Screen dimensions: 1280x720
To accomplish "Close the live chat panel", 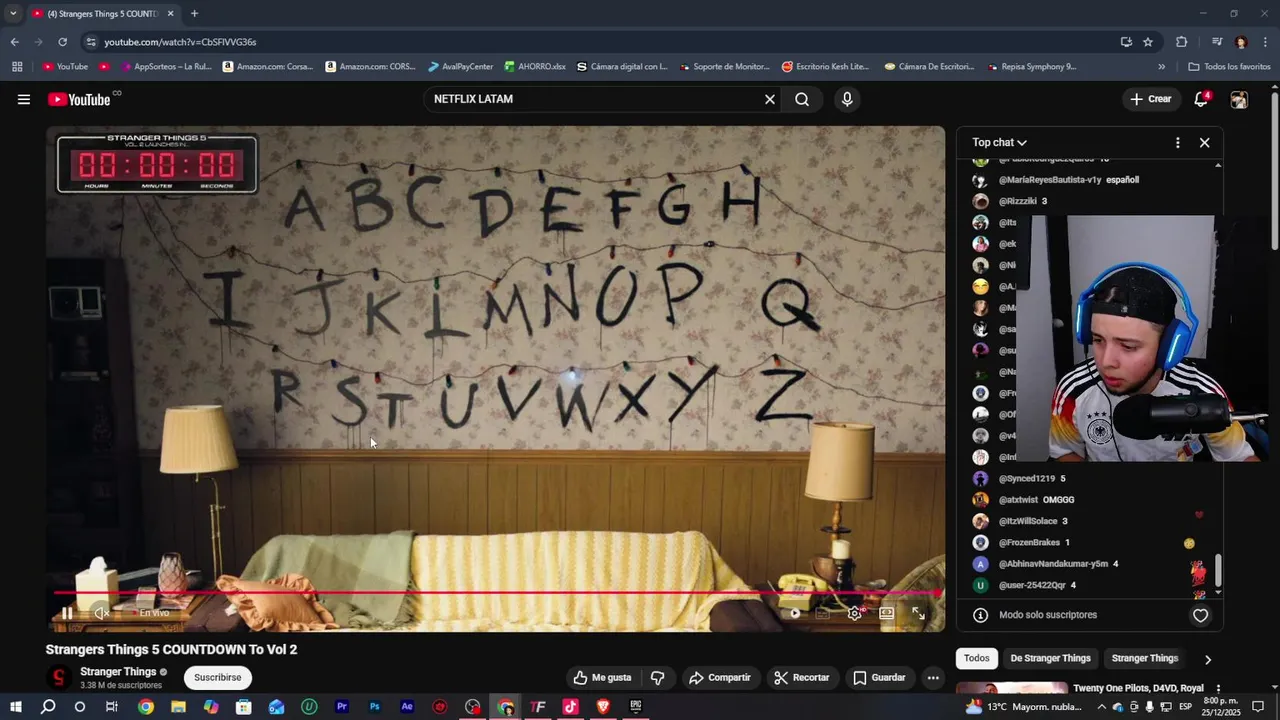I will (x=1205, y=142).
